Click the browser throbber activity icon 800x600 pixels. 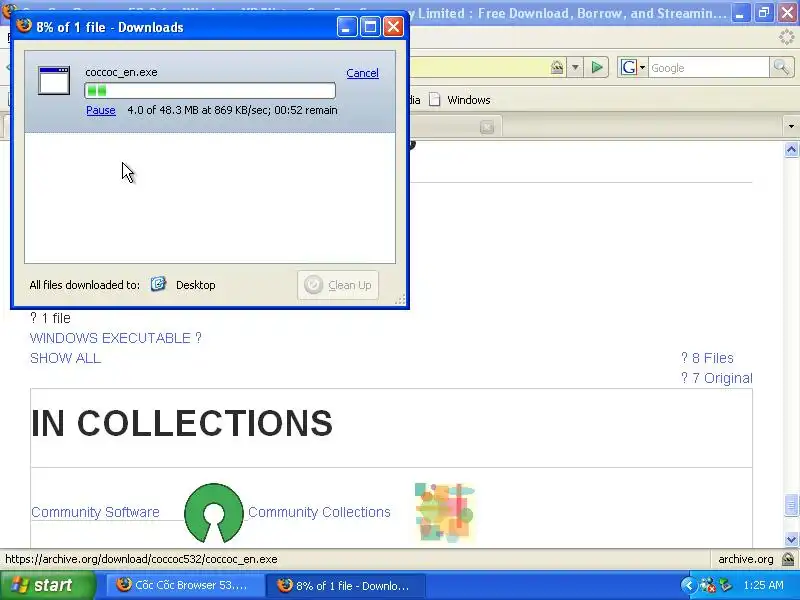(x=787, y=37)
